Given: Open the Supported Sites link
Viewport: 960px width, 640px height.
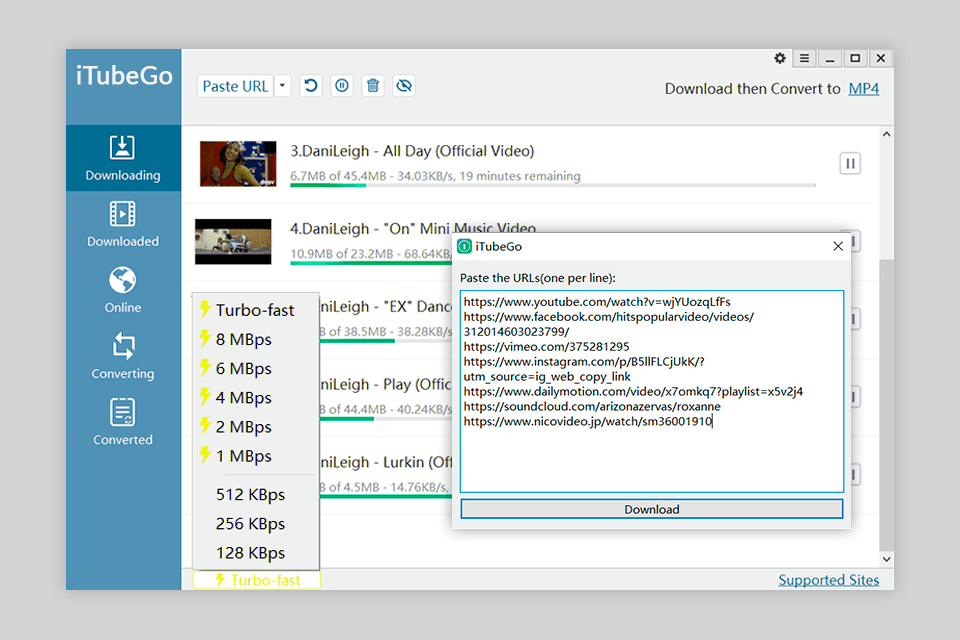Looking at the screenshot, I should [828, 579].
